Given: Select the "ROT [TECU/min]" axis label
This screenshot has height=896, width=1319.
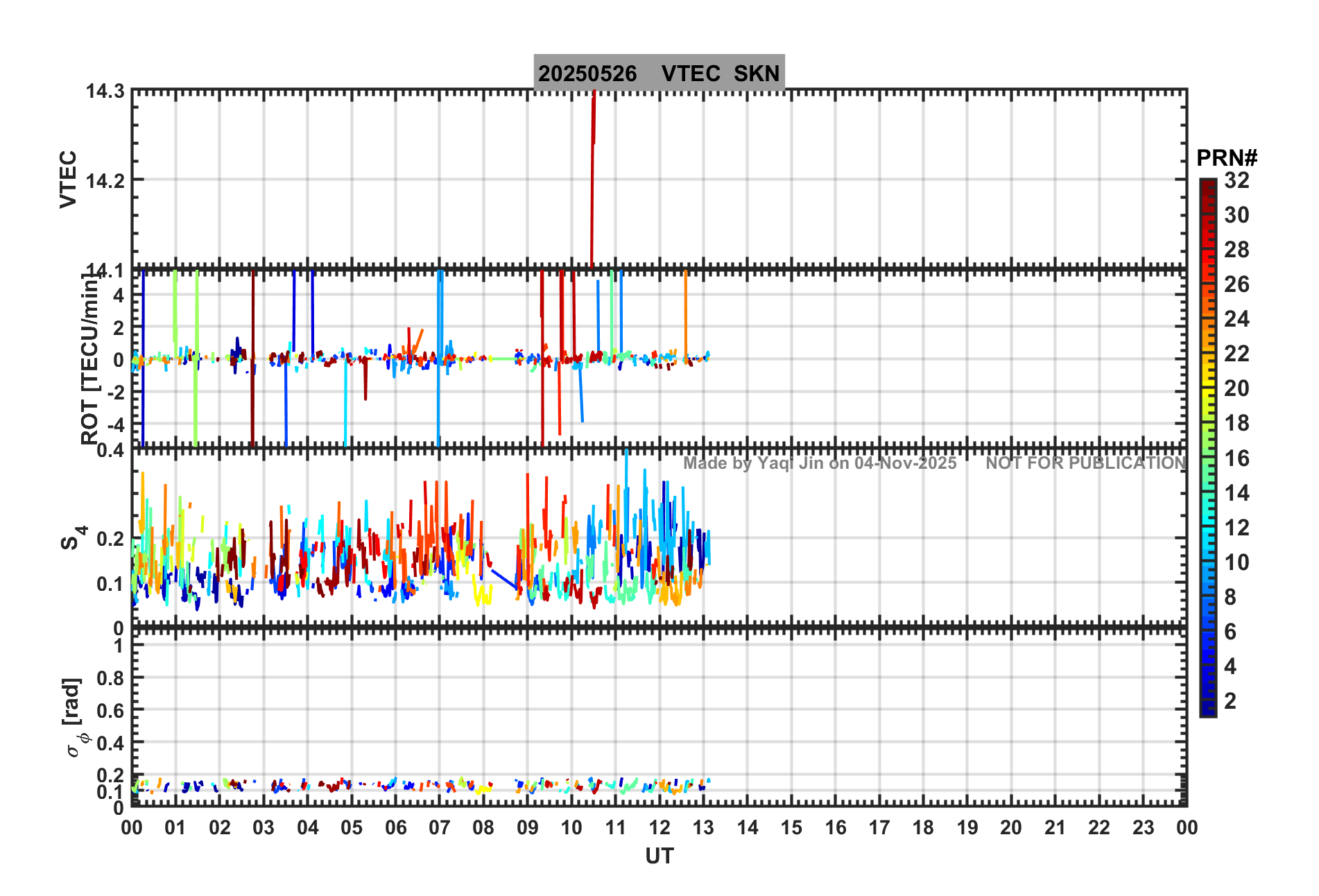Looking at the screenshot, I should point(90,359).
